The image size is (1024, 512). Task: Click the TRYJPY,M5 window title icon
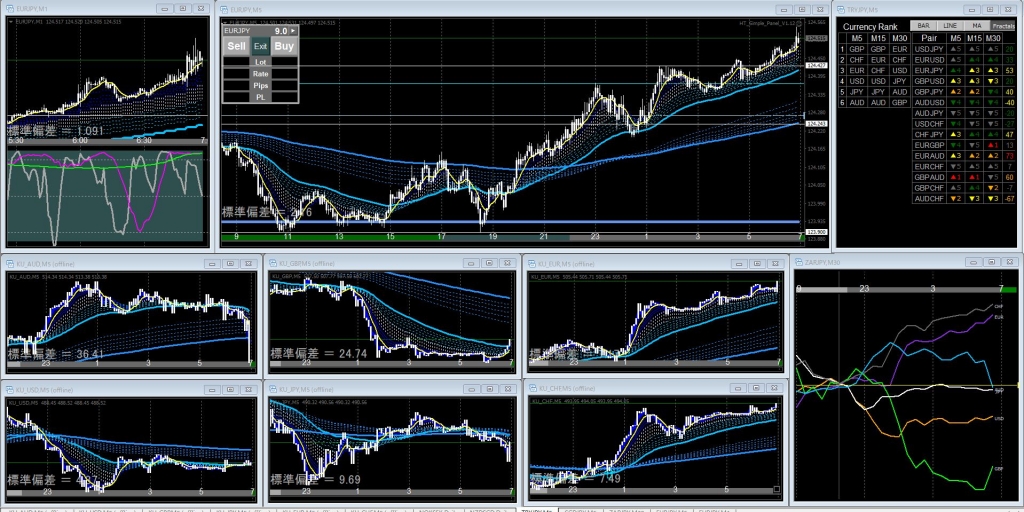click(842, 9)
